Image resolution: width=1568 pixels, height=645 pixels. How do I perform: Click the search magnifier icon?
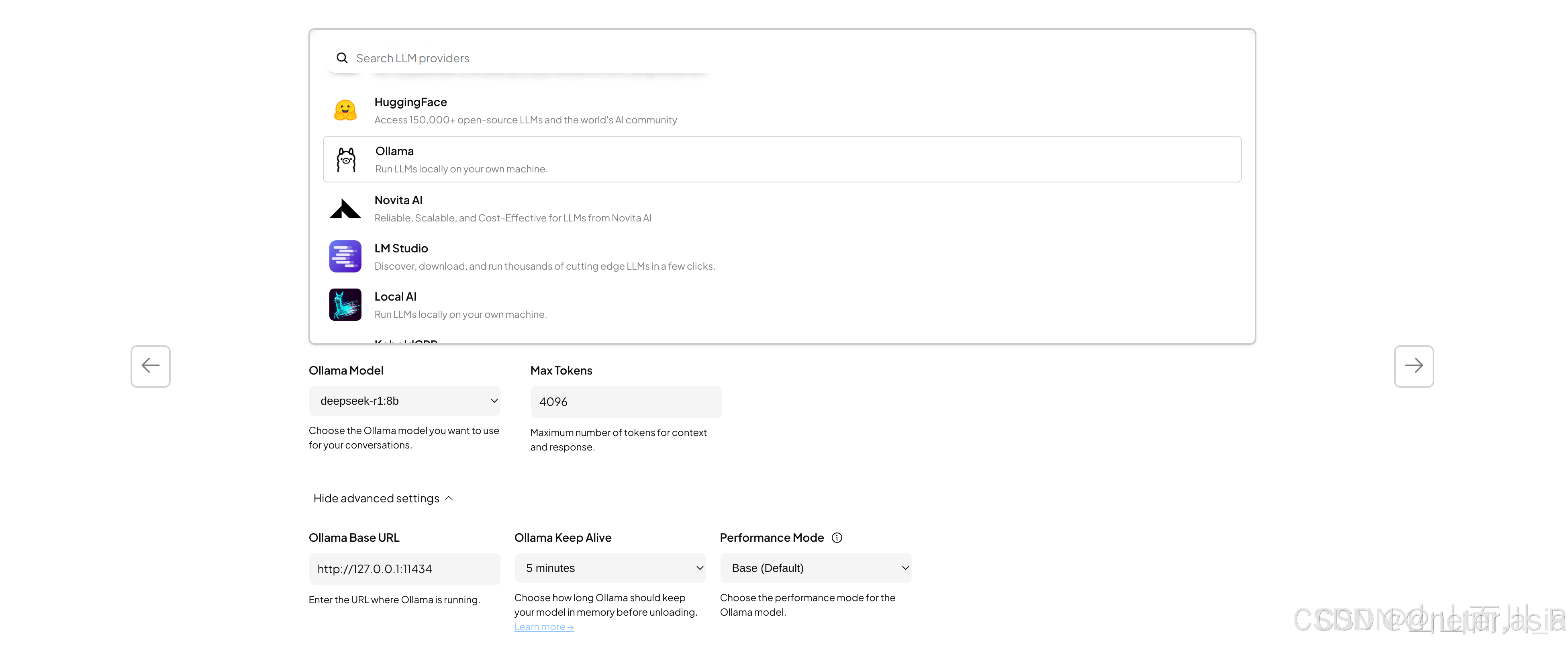click(342, 58)
